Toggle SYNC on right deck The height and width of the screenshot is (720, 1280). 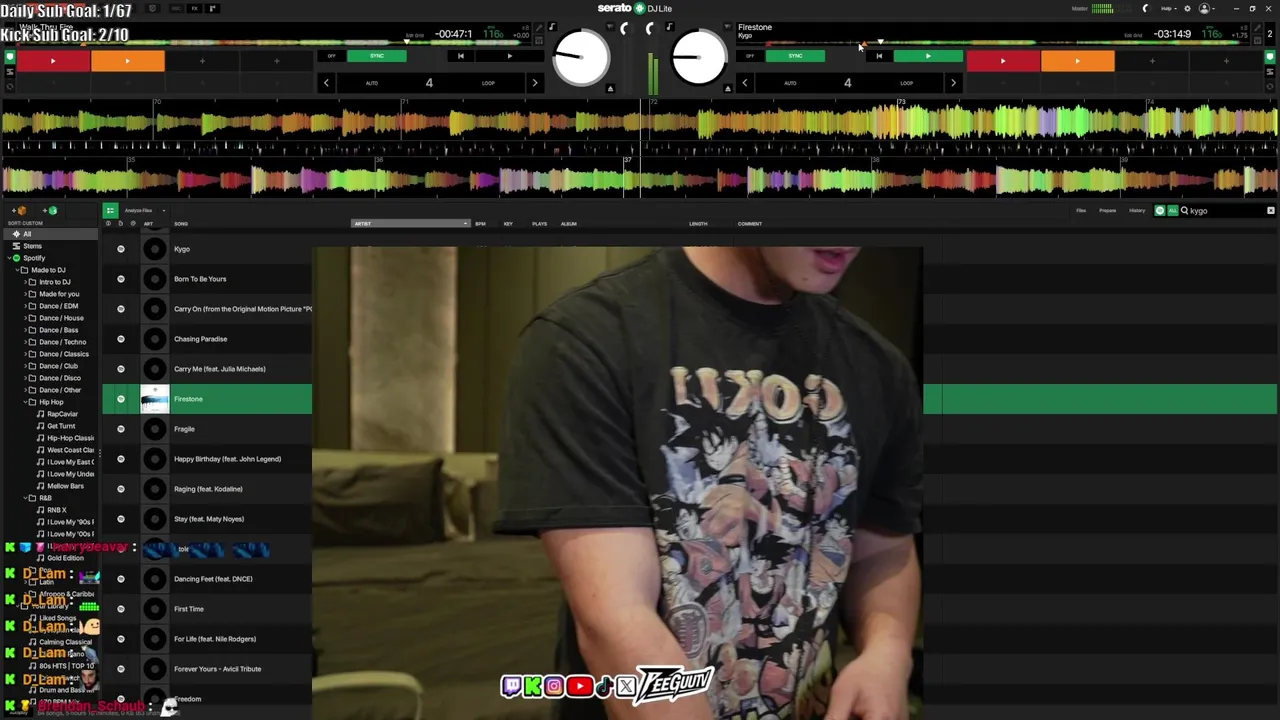pyautogui.click(x=795, y=56)
